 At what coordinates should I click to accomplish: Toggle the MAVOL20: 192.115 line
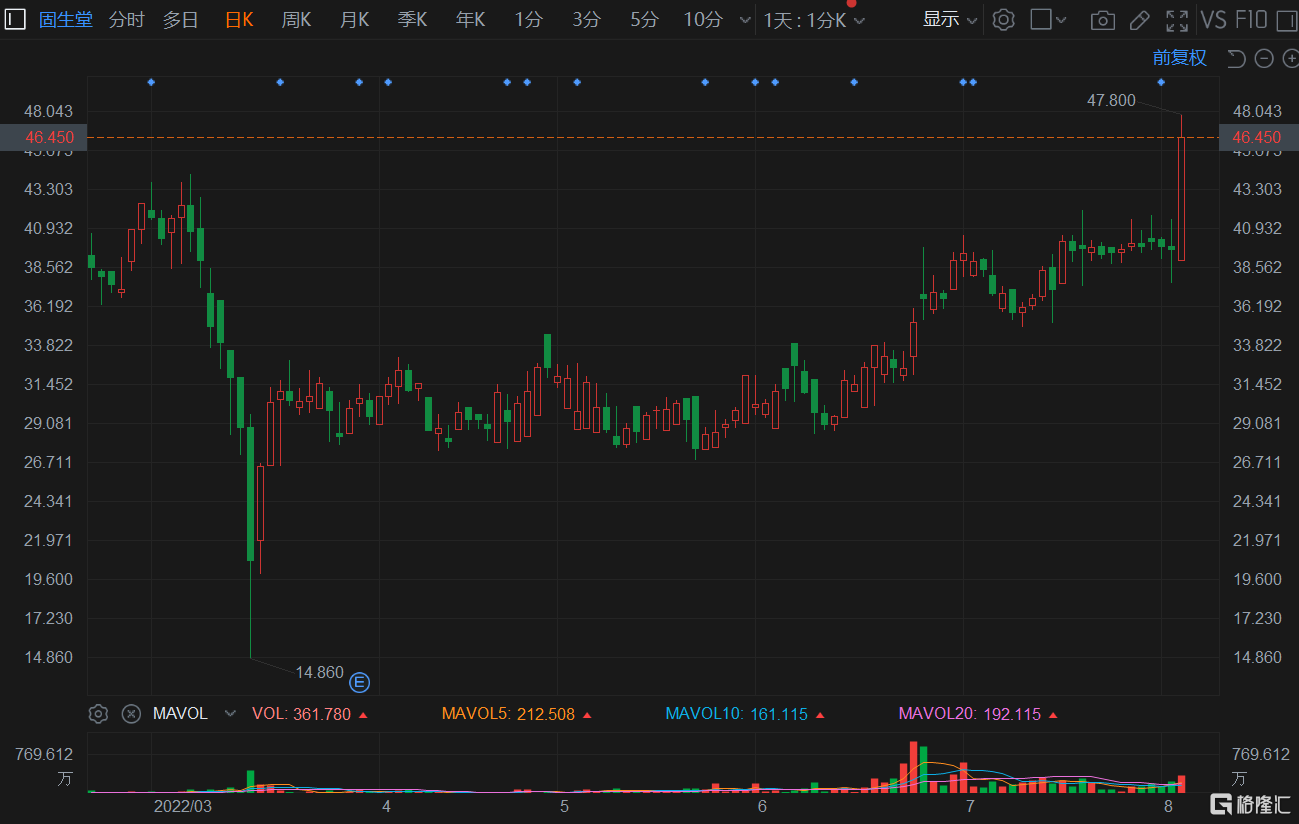(980, 714)
